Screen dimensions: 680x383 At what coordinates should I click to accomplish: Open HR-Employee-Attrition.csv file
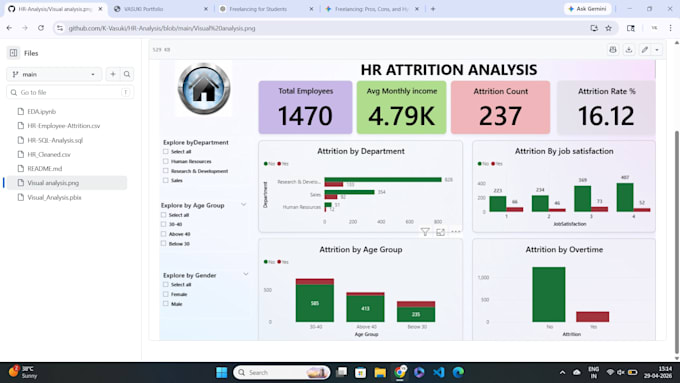(63, 126)
